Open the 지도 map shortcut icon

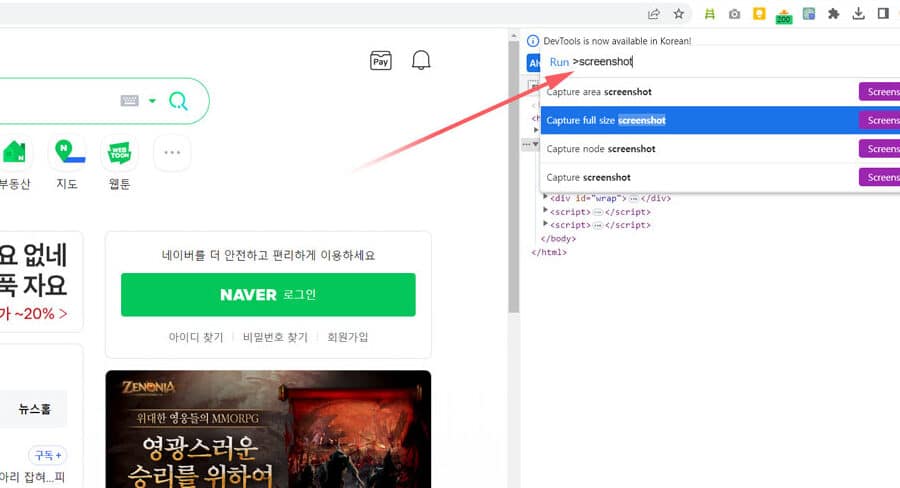67,152
